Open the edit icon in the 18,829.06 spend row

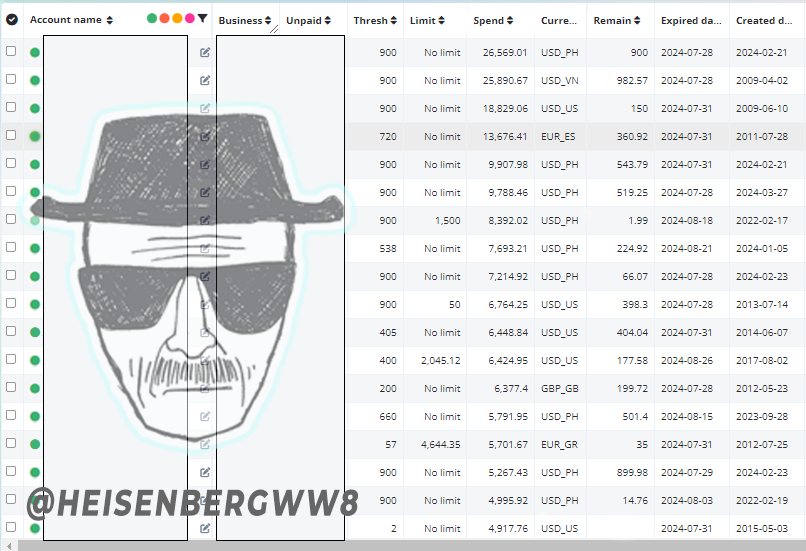205,108
